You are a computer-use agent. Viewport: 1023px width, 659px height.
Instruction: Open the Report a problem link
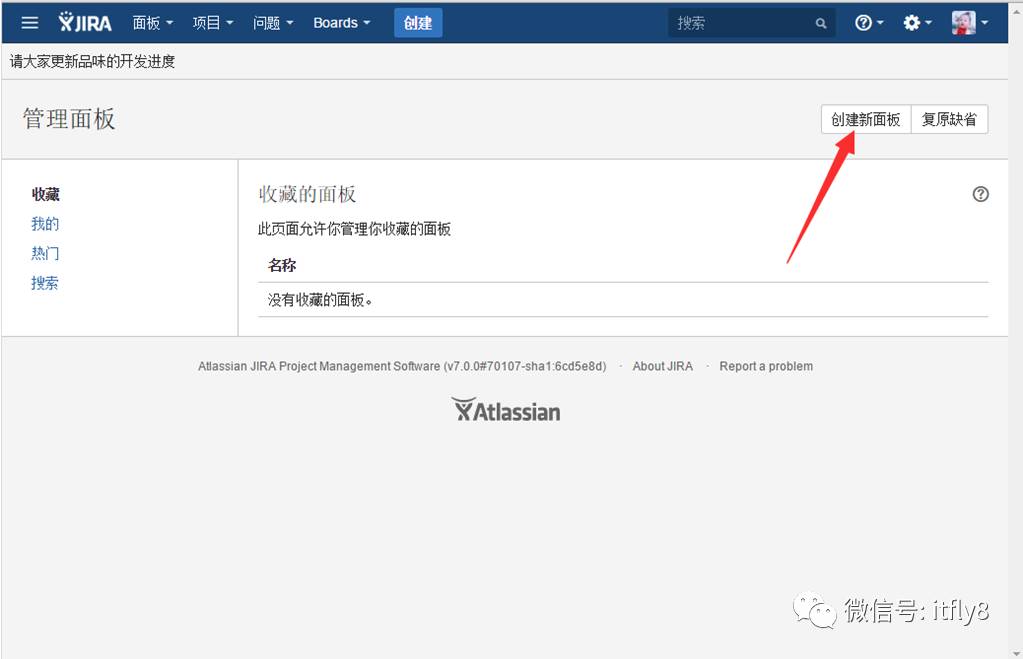766,366
